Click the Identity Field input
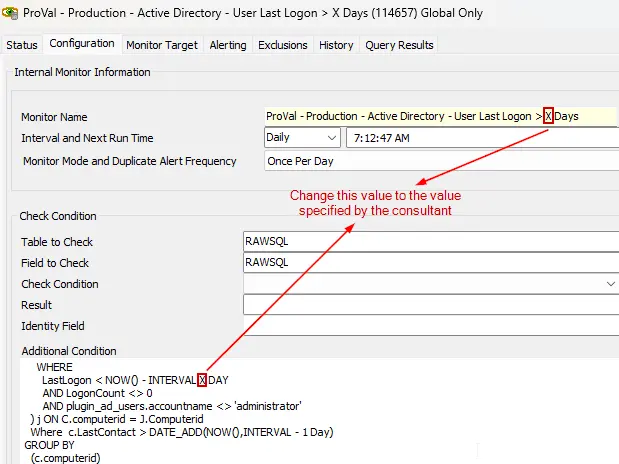Image resolution: width=619 pixels, height=464 pixels. tap(431, 325)
